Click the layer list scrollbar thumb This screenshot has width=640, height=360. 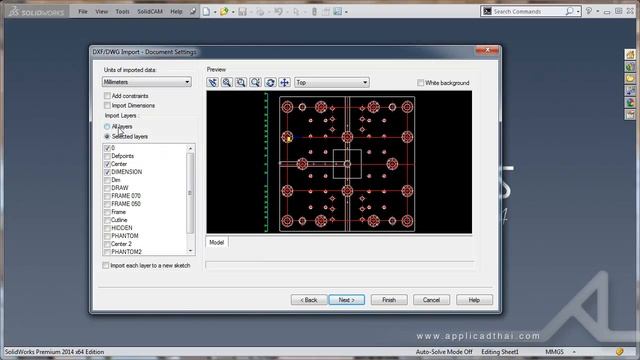[x=190, y=193]
